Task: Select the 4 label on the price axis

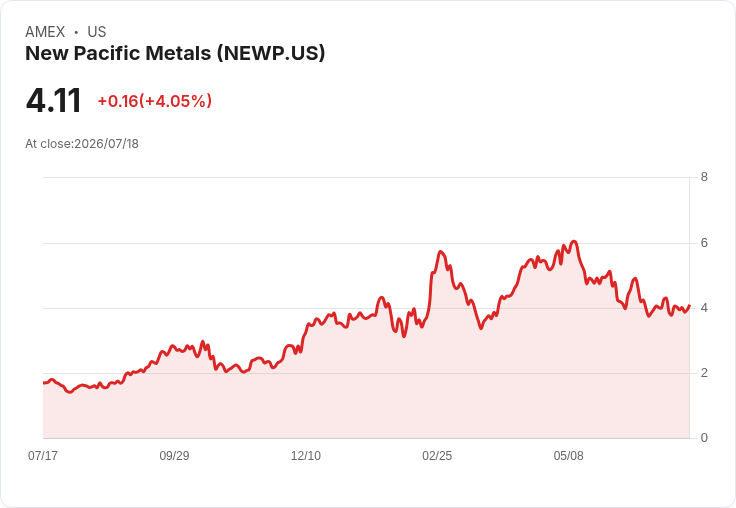Action: pyautogui.click(x=704, y=308)
